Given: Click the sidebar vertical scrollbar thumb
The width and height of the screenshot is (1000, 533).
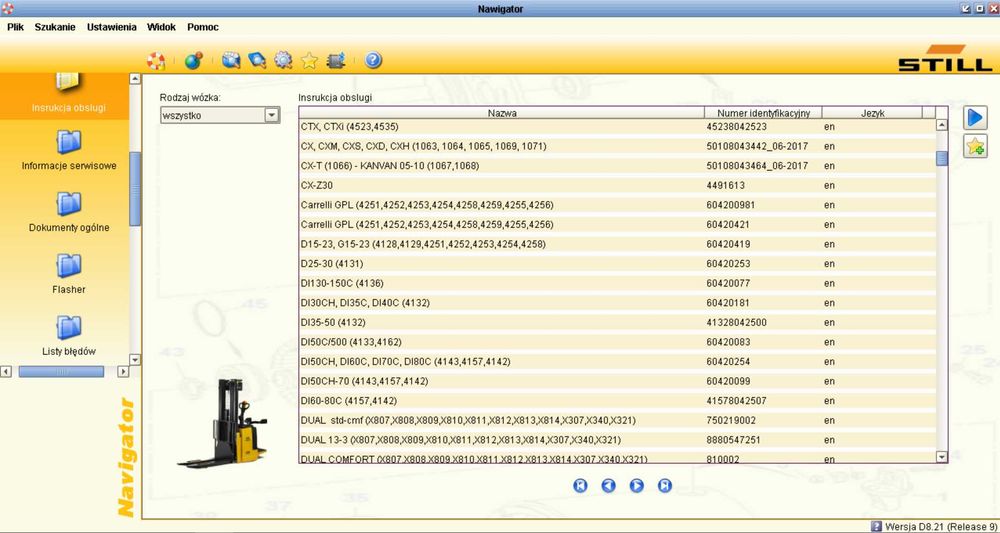Looking at the screenshot, I should click(135, 189).
